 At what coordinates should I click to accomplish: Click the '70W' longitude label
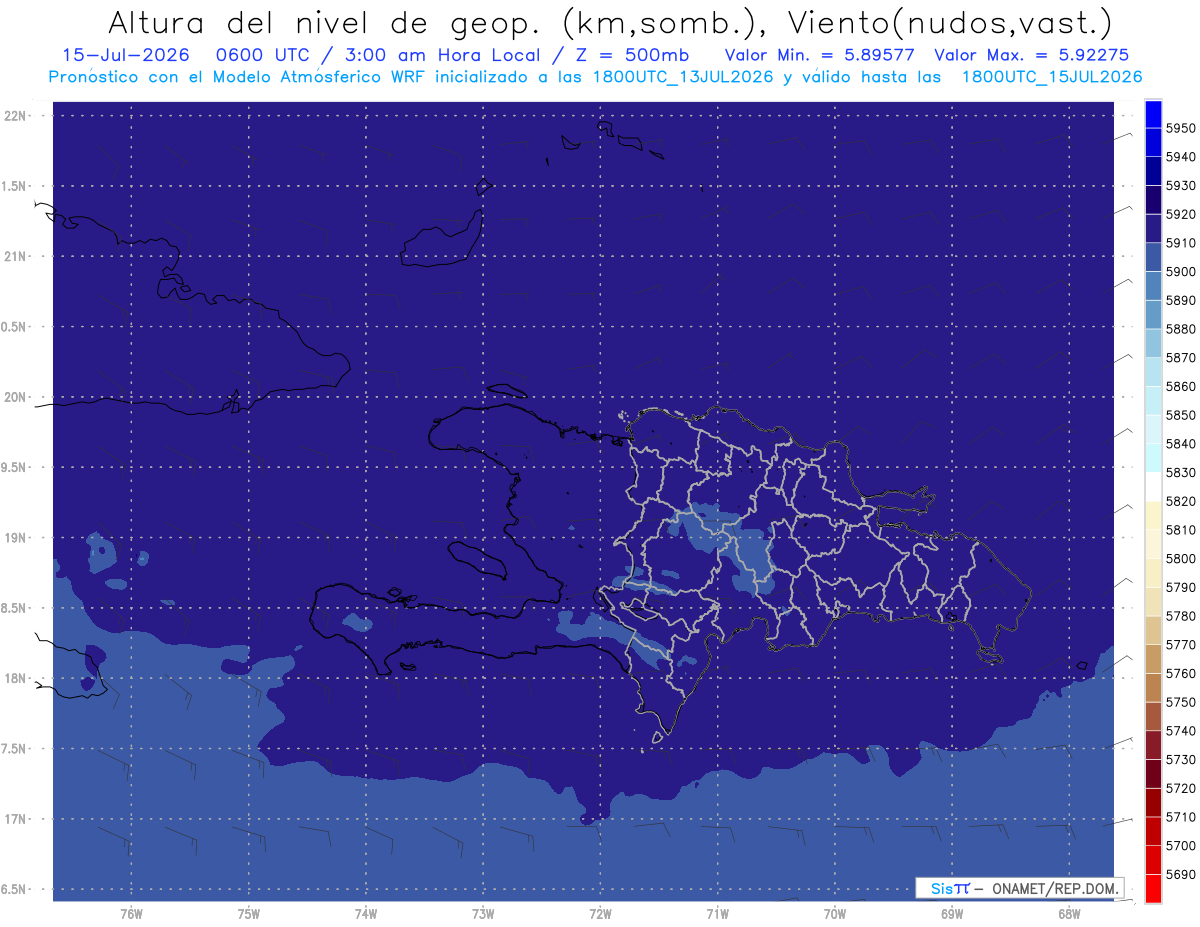coord(835,914)
